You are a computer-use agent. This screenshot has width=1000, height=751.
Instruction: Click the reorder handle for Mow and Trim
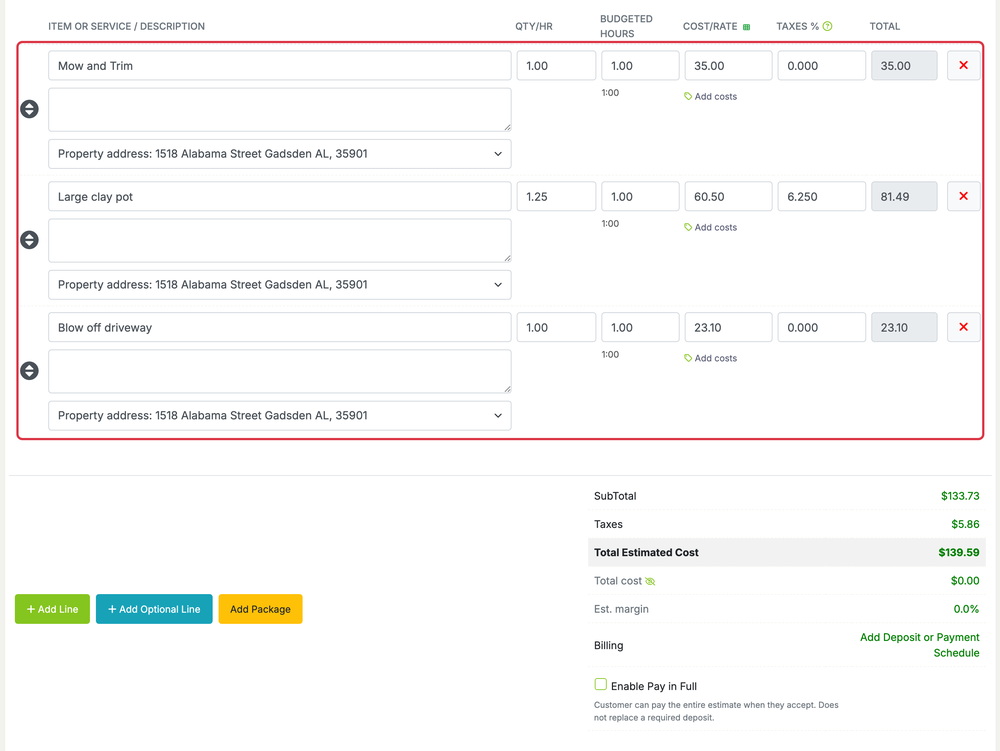(29, 109)
